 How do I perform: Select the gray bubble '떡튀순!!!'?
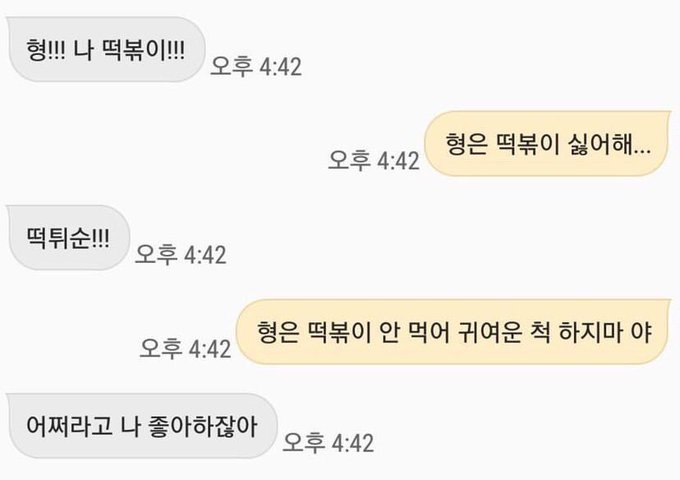click(69, 238)
